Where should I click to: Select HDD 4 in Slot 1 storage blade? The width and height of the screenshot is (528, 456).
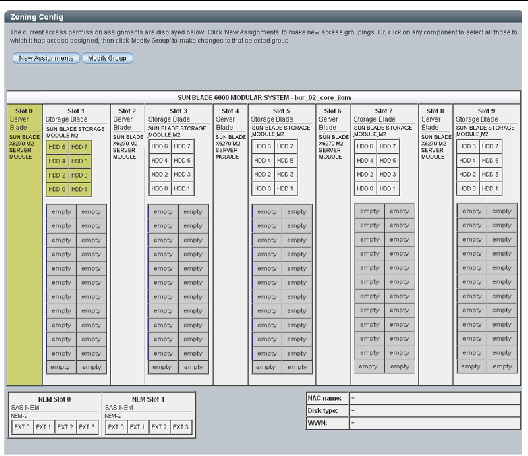click(57, 161)
